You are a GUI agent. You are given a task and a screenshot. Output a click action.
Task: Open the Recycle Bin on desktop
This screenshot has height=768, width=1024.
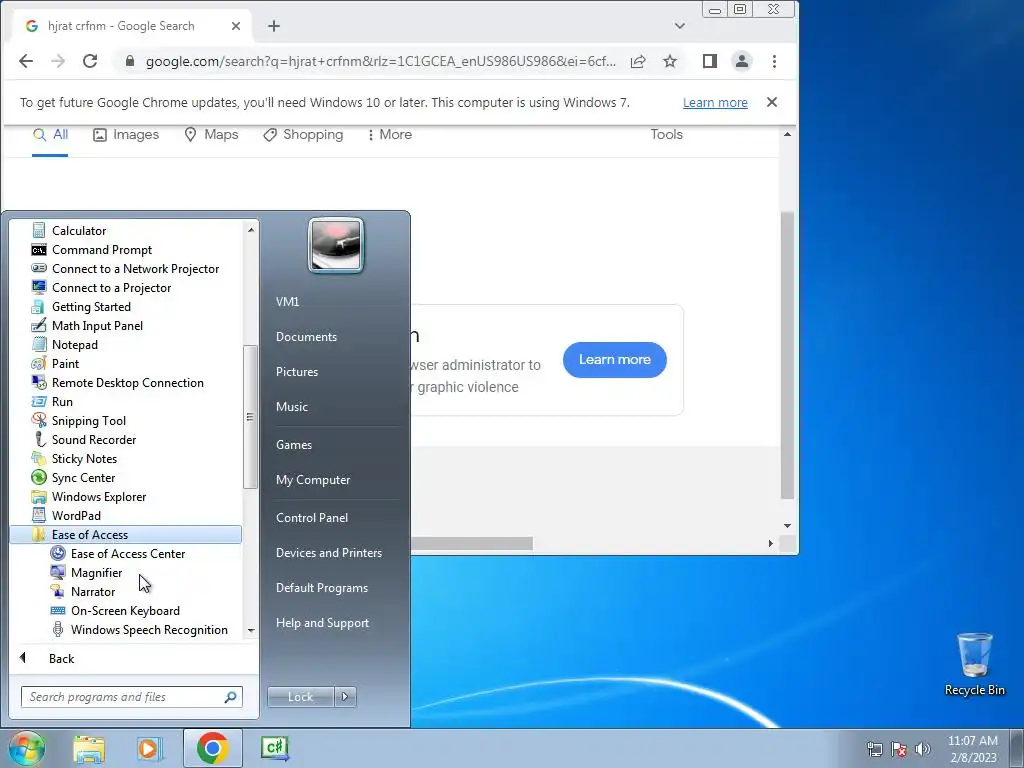974,664
